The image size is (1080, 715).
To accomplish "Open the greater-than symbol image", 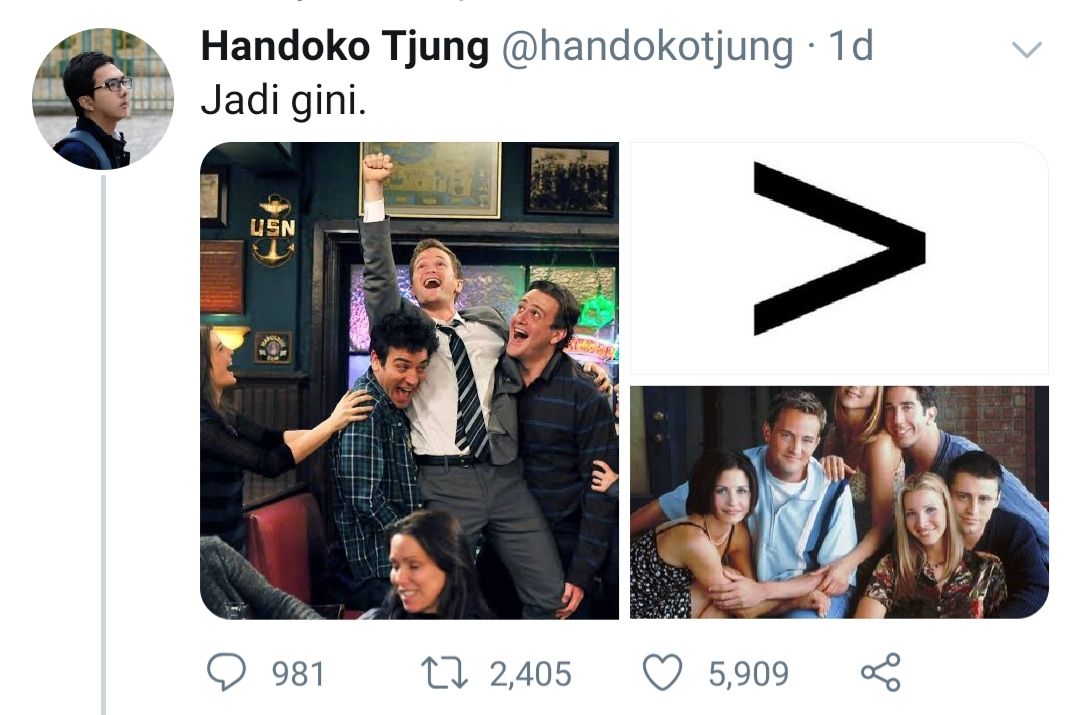I will (839, 258).
